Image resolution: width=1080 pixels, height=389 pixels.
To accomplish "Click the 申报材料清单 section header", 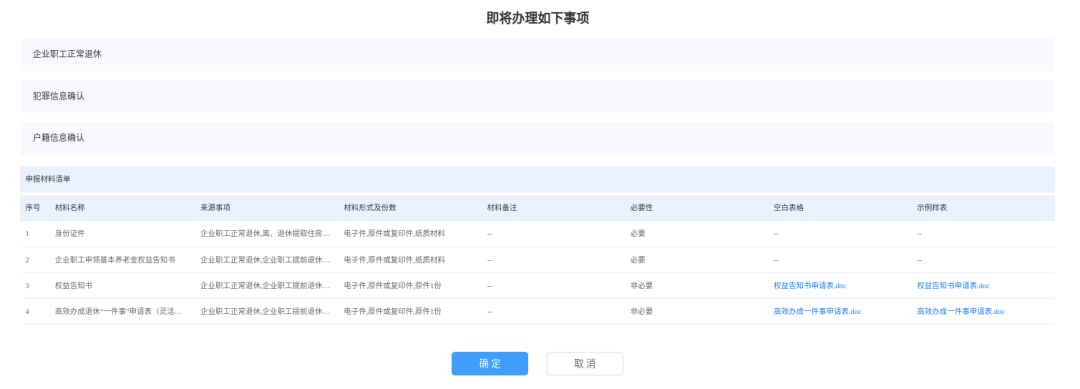I will [537, 179].
